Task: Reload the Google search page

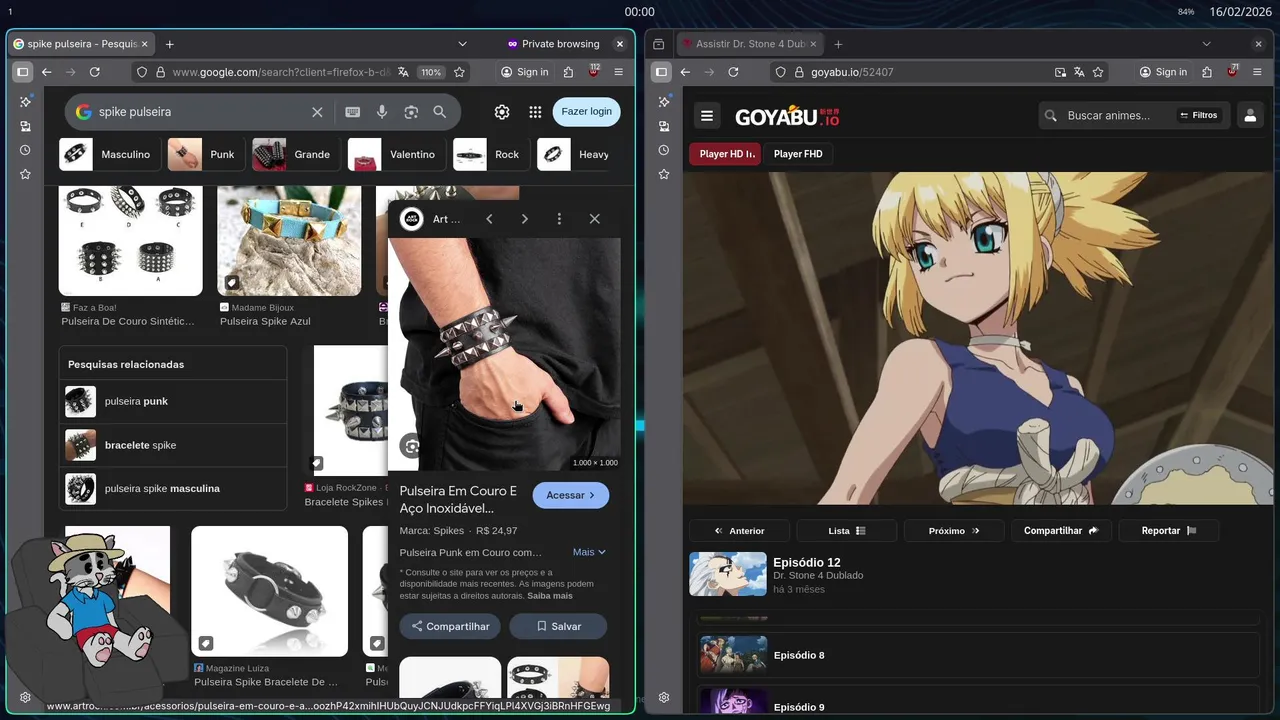Action: (94, 72)
